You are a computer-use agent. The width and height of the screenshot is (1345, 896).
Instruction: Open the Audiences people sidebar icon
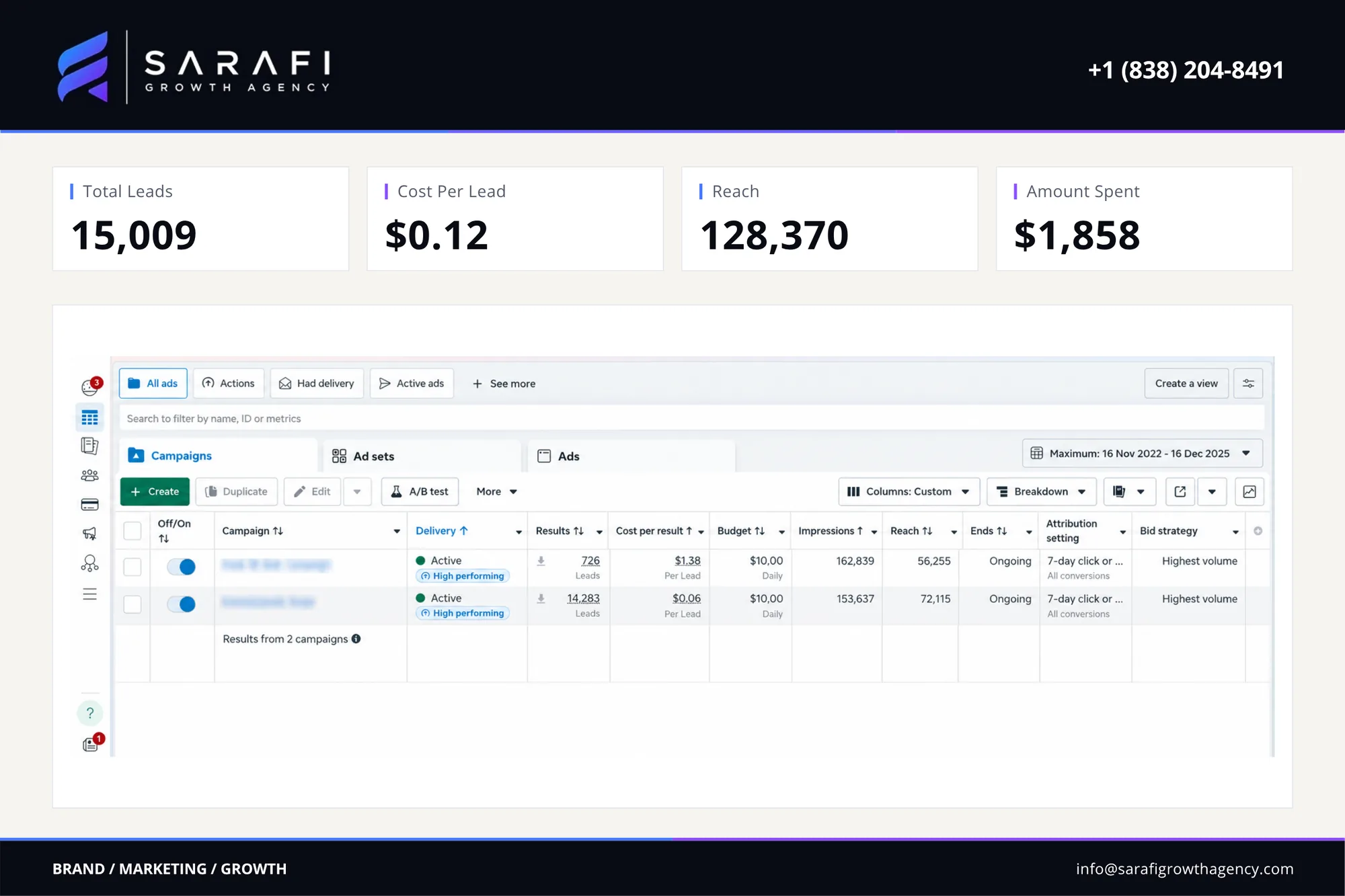point(89,476)
